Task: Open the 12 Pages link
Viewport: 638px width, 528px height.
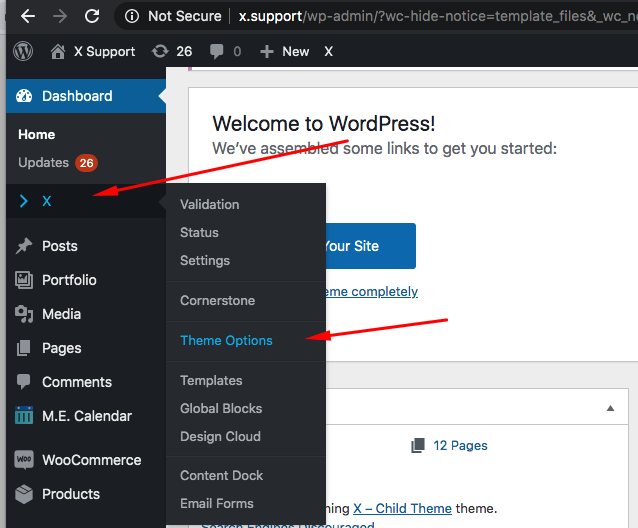Action: 460,445
